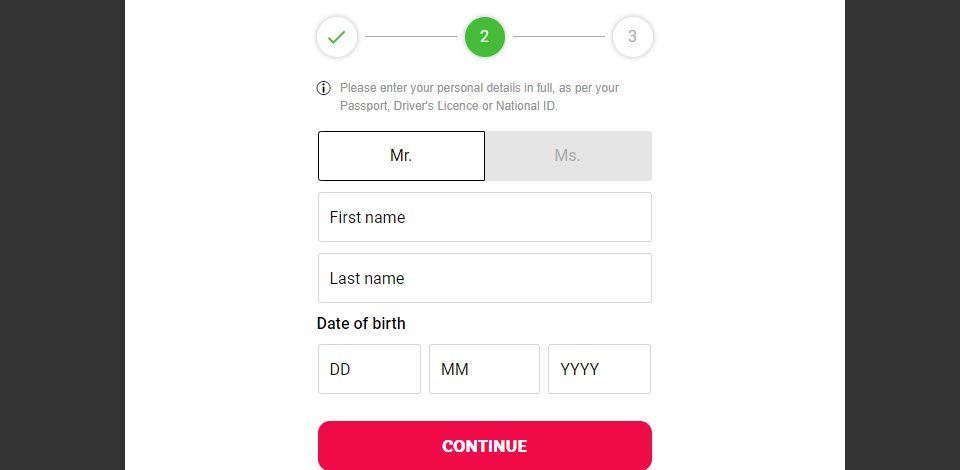Click the grey step 3 circle
This screenshot has height=470, width=960.
point(632,37)
